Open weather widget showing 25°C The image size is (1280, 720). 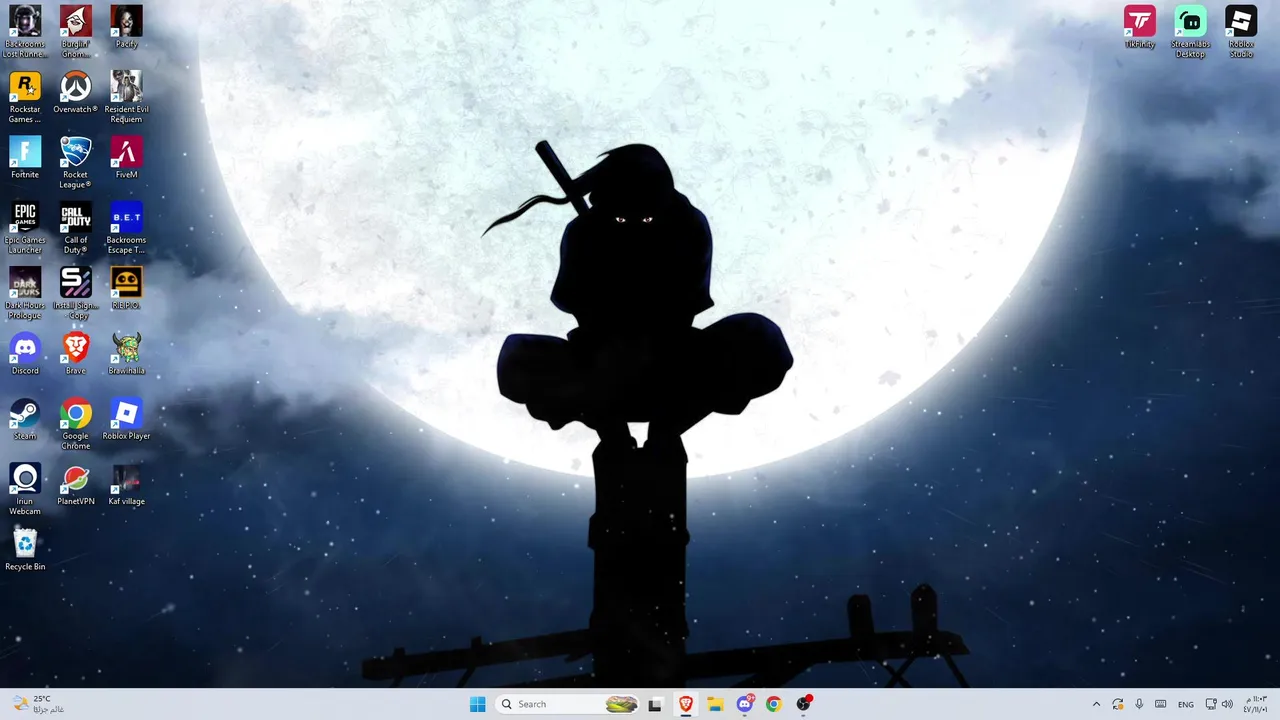(40, 704)
